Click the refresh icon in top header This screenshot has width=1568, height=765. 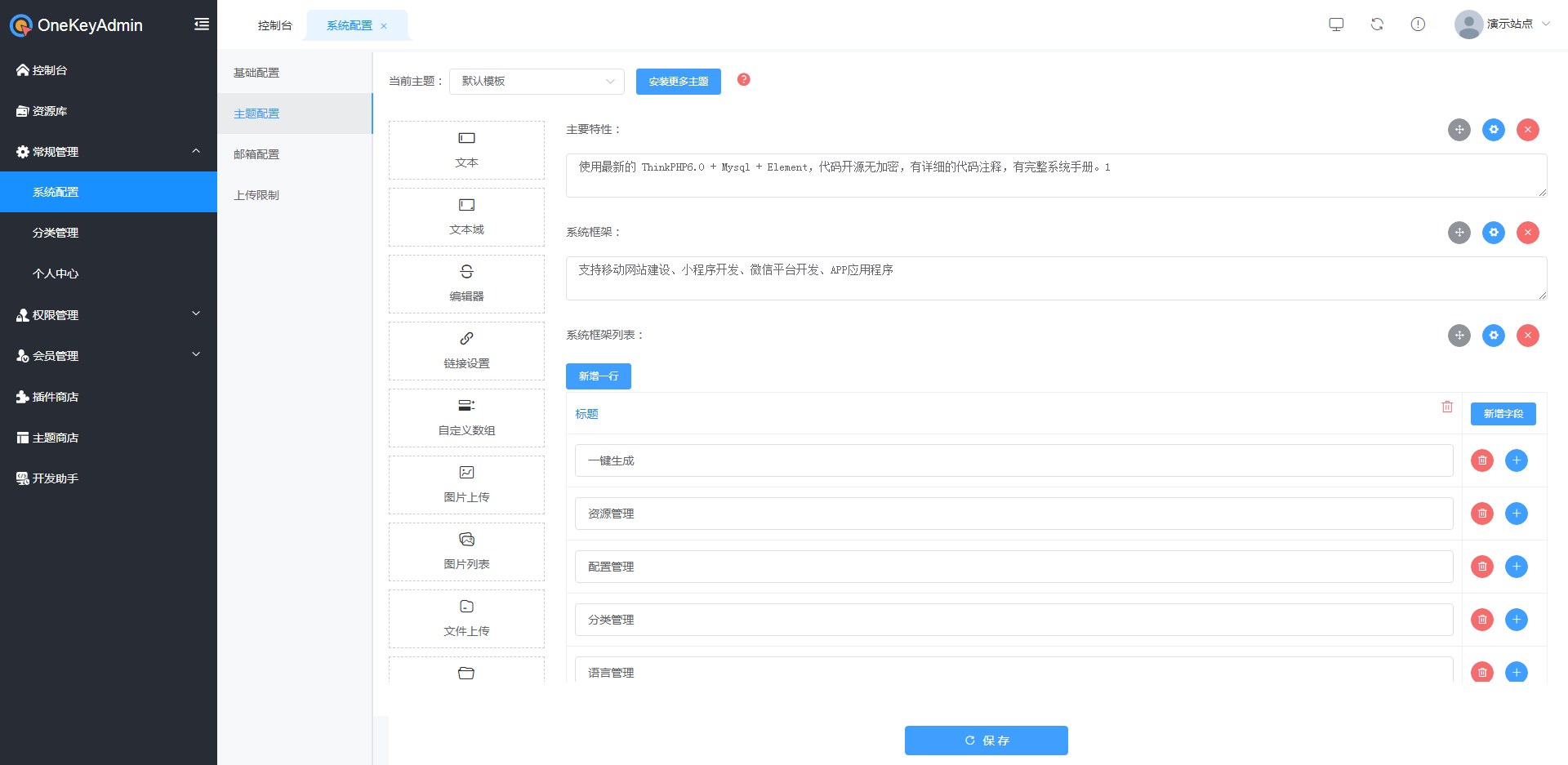(x=1377, y=24)
